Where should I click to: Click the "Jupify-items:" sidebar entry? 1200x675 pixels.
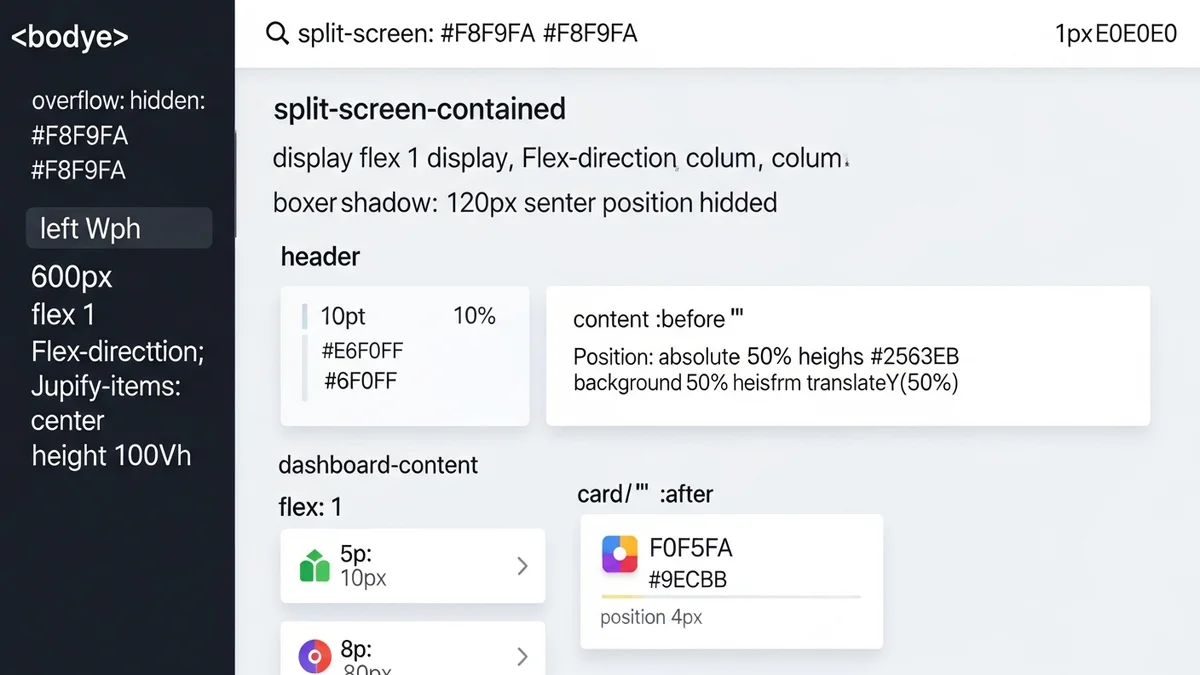(106, 385)
